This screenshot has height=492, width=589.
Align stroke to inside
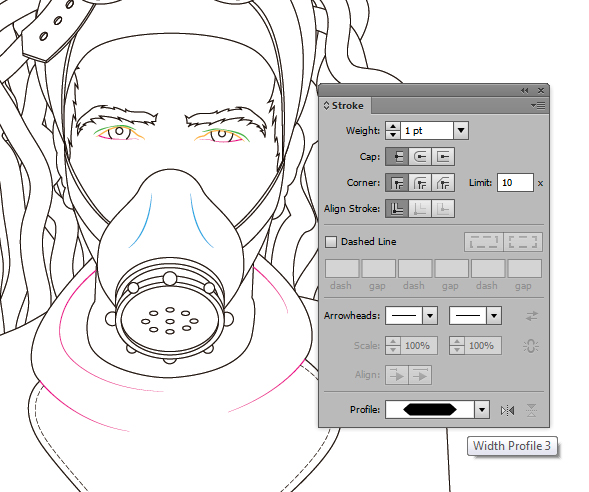point(420,209)
